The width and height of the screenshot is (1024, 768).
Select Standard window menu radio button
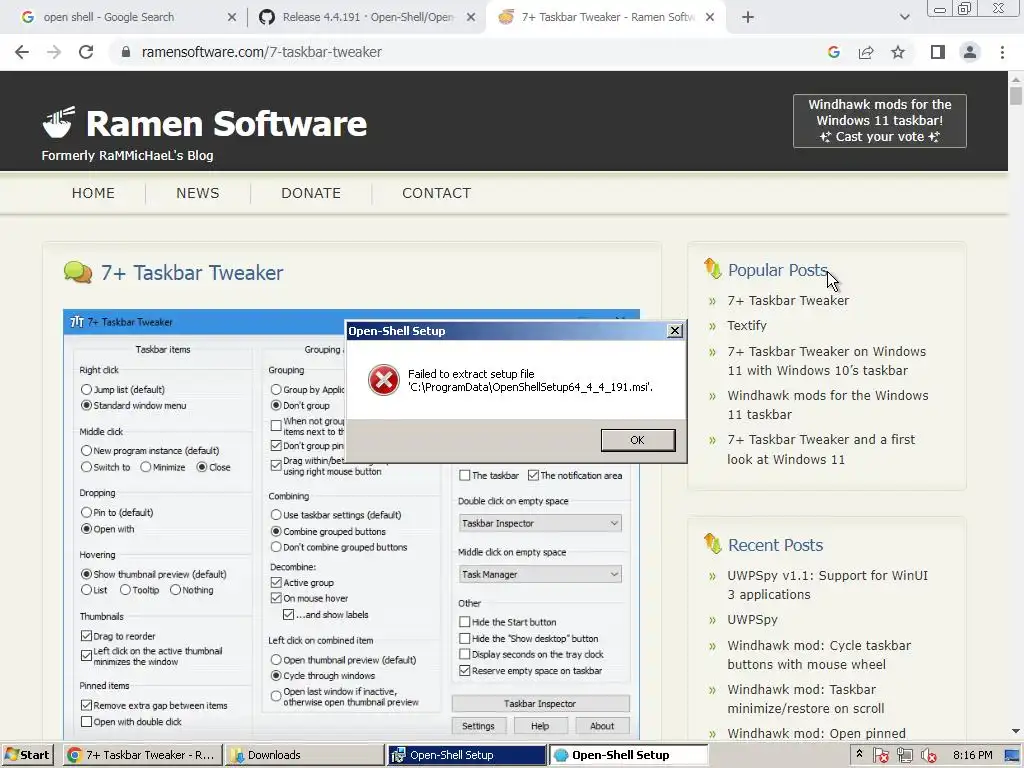pos(86,406)
